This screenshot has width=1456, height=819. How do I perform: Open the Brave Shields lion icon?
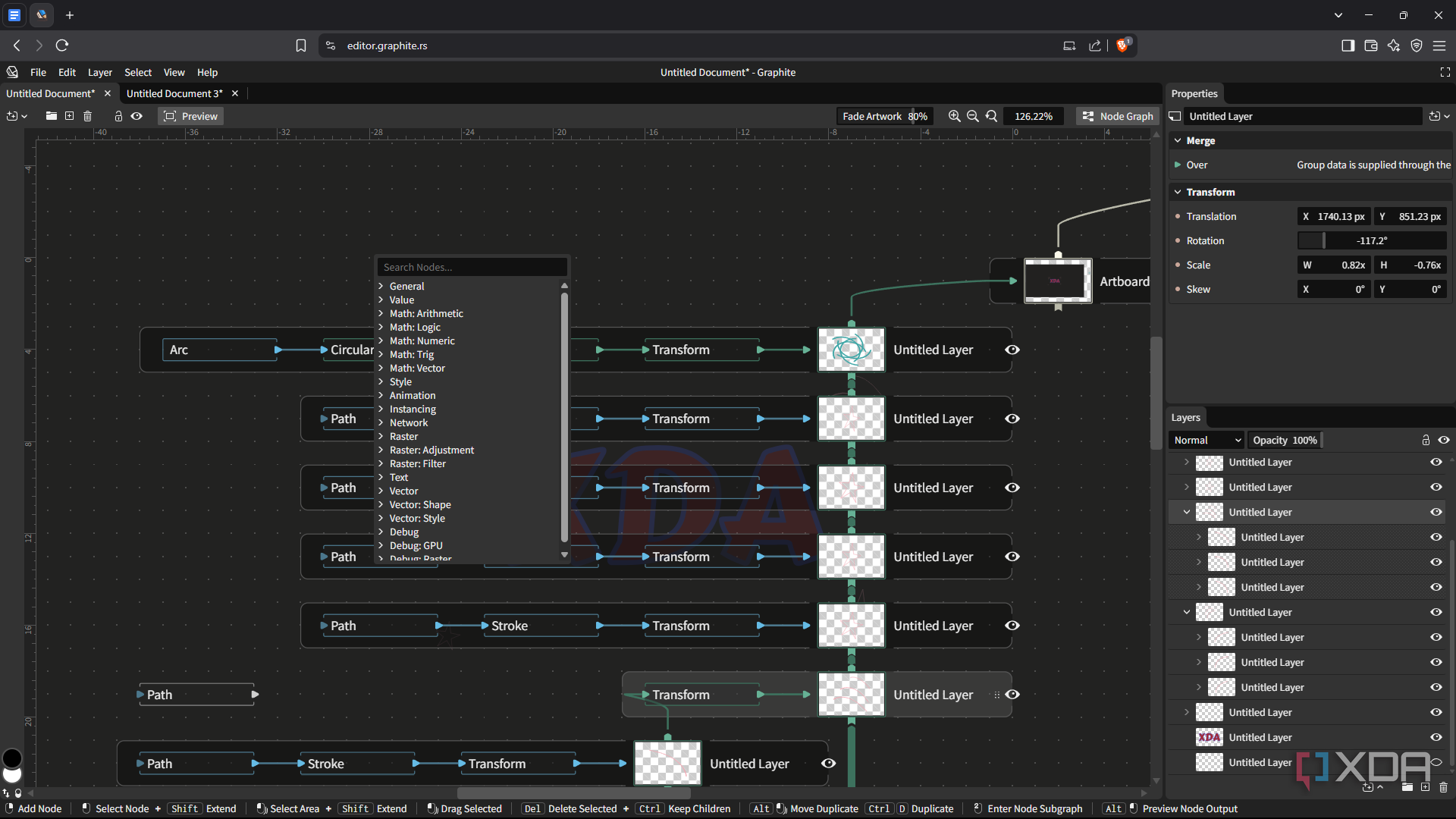tap(1122, 45)
